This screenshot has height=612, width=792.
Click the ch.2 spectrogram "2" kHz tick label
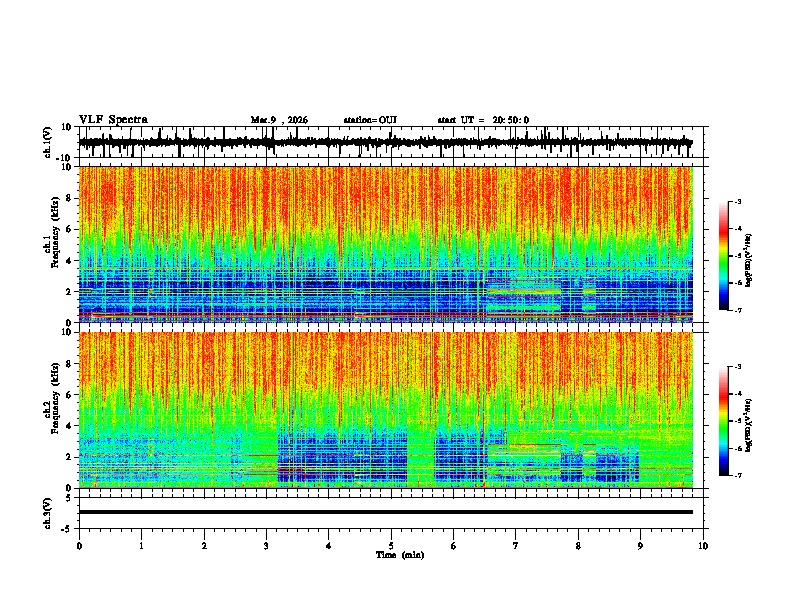click(69, 457)
